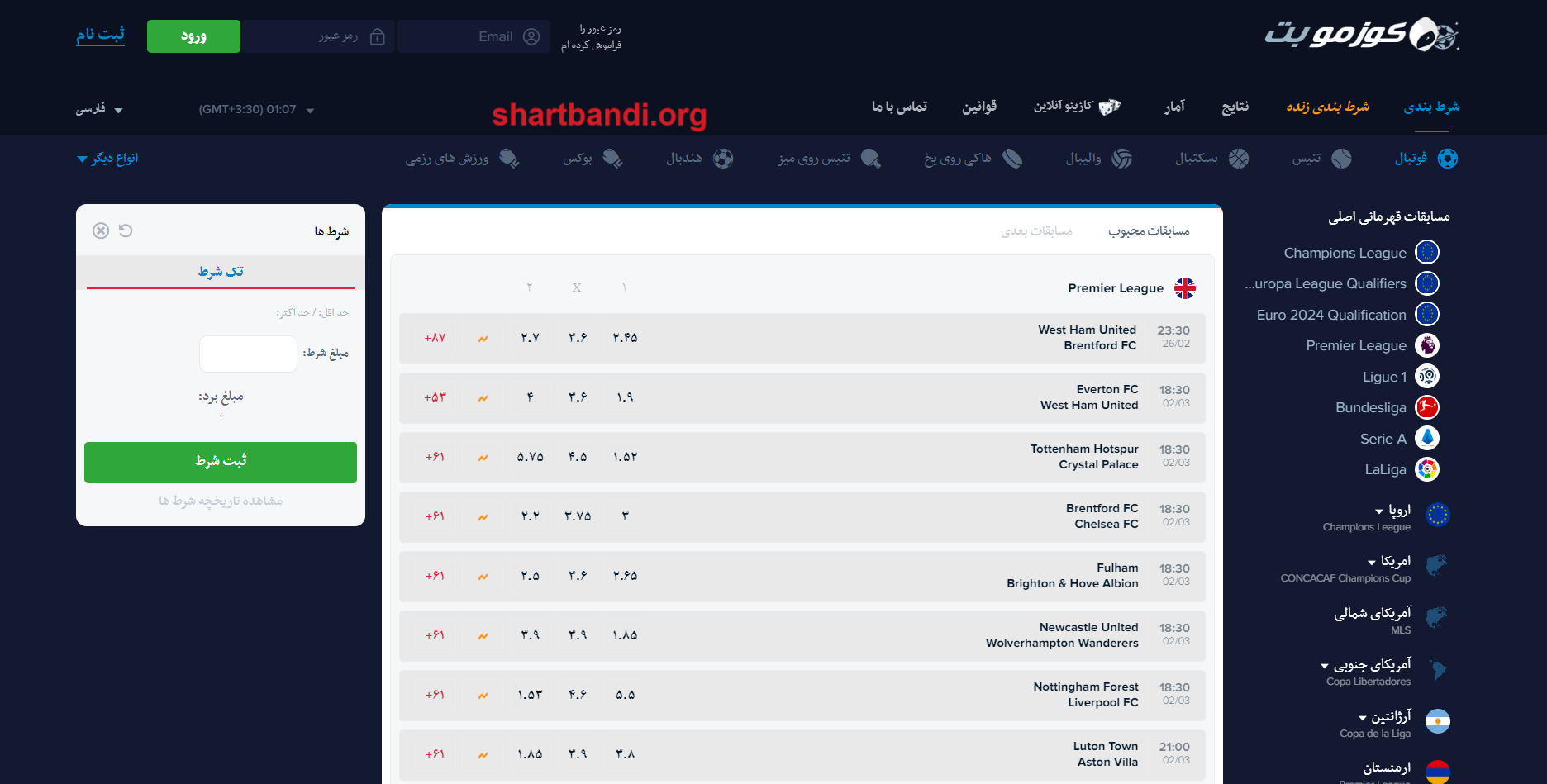Open bet history link مشاهده تاریخچه
The width and height of the screenshot is (1547, 784).
point(221,501)
